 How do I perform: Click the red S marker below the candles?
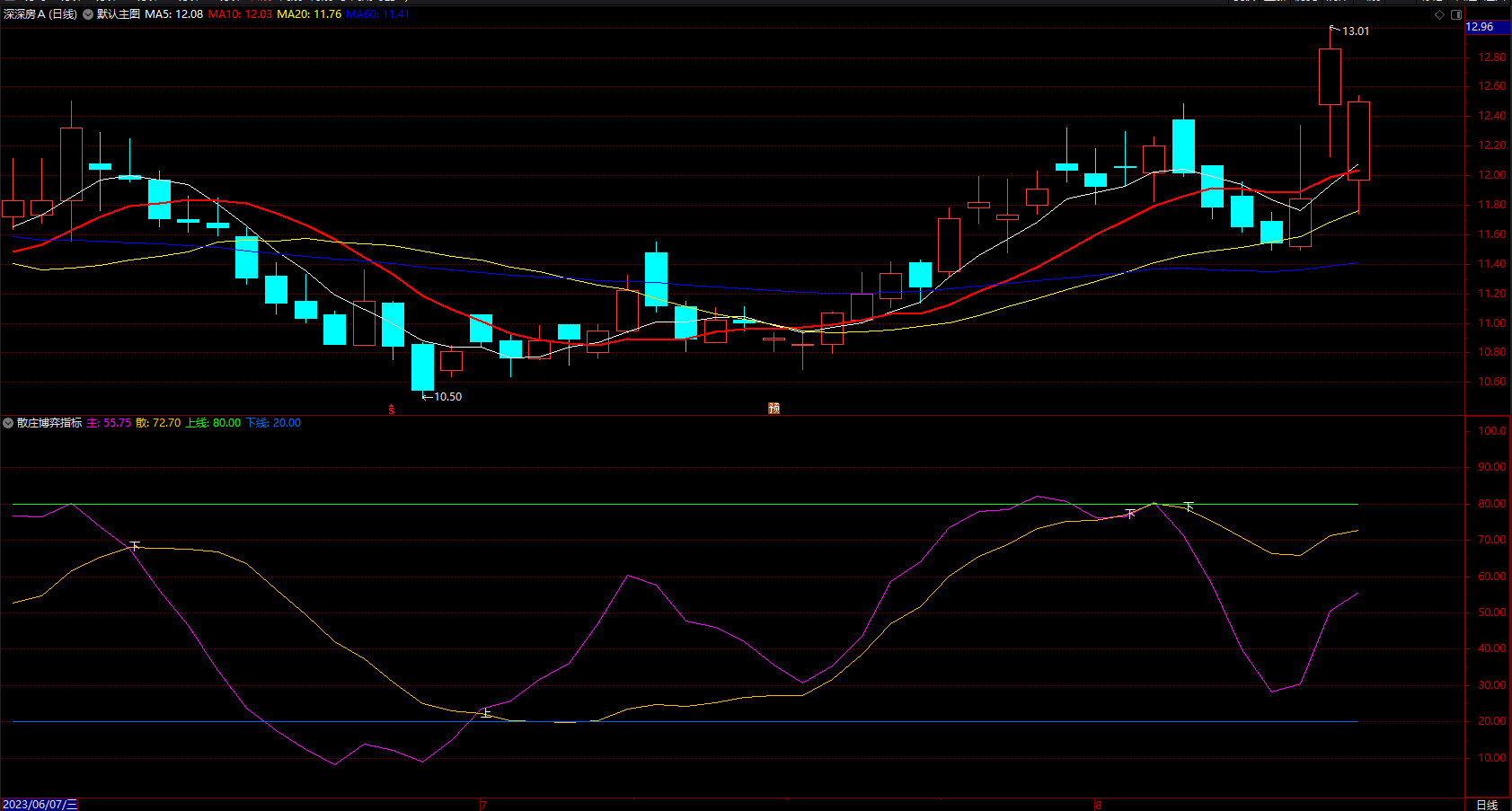tap(392, 410)
